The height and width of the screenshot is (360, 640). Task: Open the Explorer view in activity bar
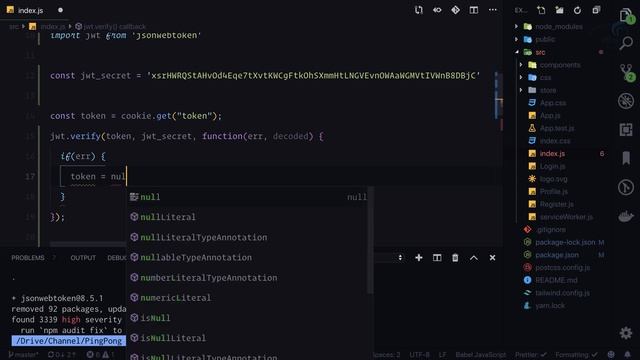click(x=626, y=16)
